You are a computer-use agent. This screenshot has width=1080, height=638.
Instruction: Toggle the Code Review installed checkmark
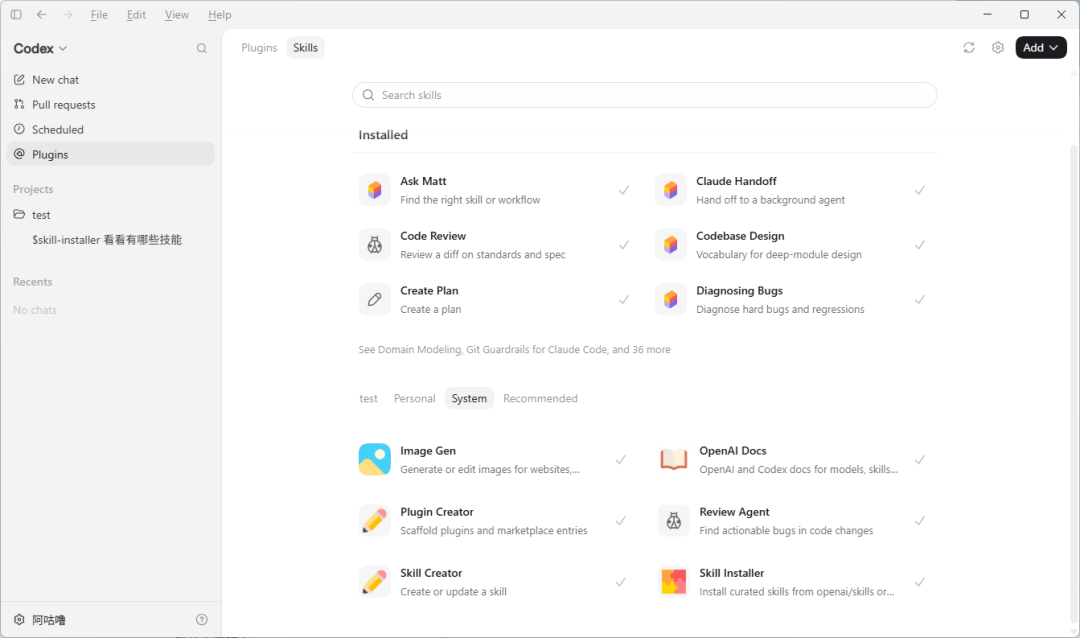[624, 245]
